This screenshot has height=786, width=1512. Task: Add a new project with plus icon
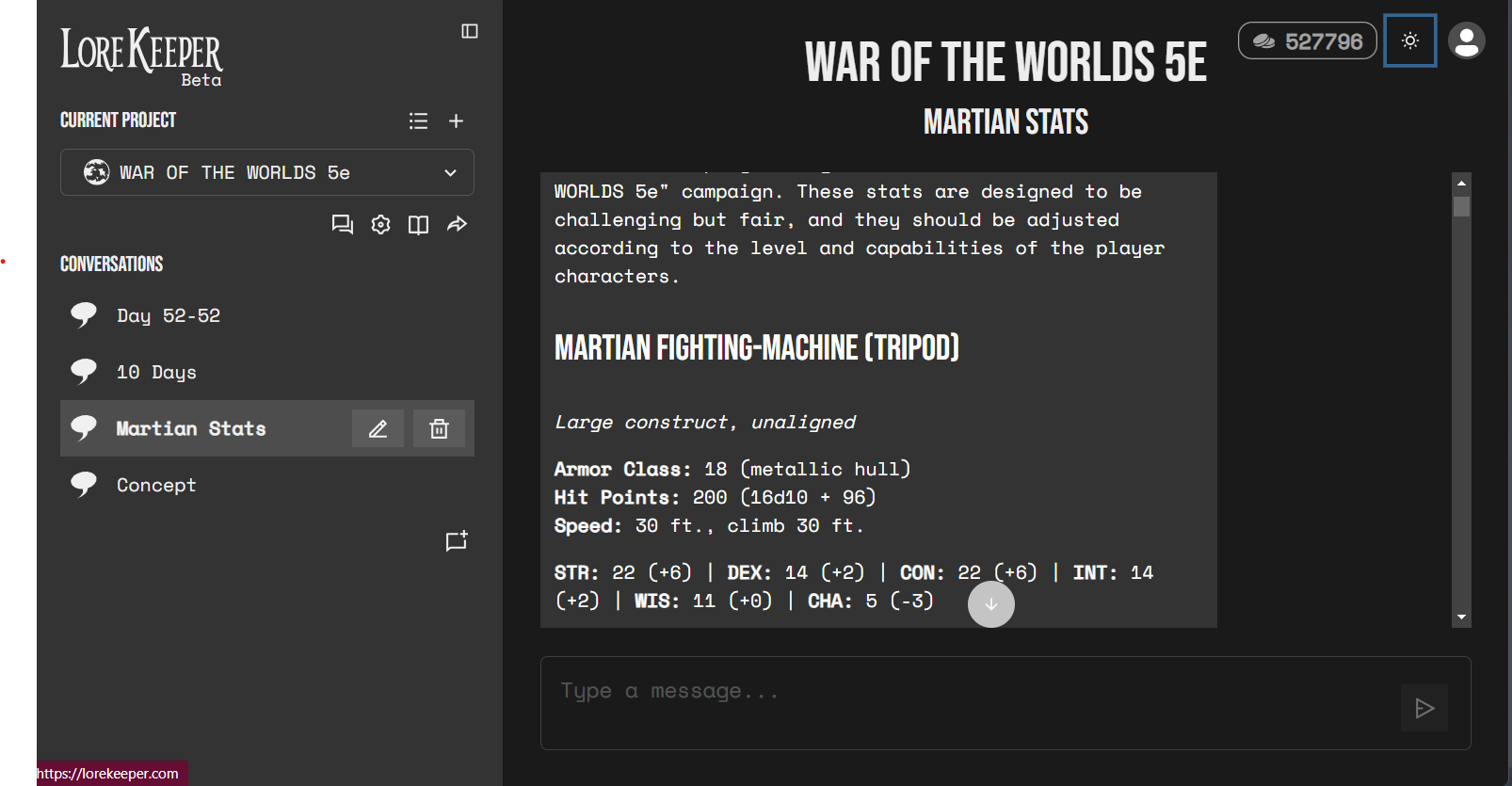(456, 120)
